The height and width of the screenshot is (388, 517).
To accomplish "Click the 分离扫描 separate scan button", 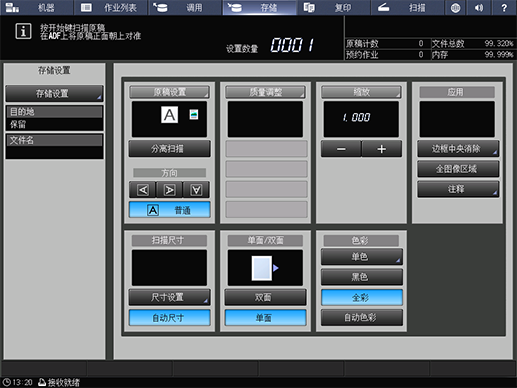I will coord(169,149).
